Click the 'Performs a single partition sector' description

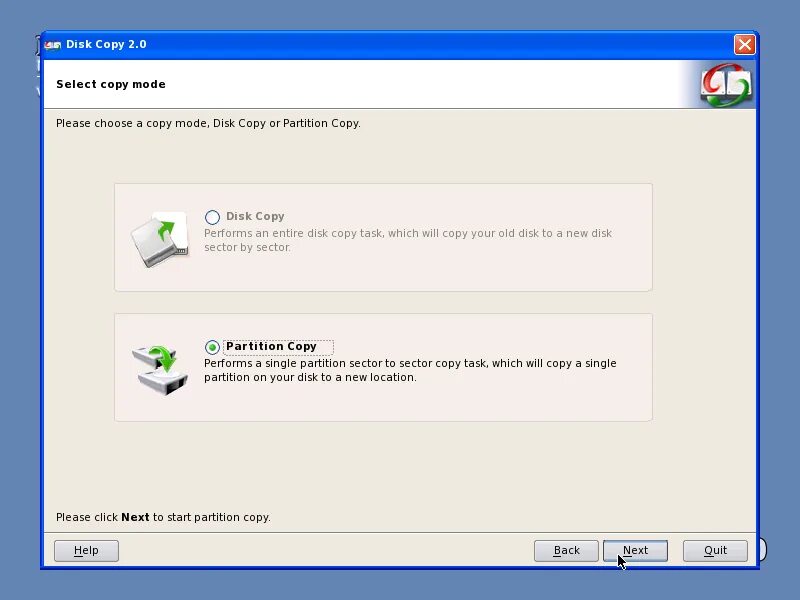pyautogui.click(x=410, y=370)
